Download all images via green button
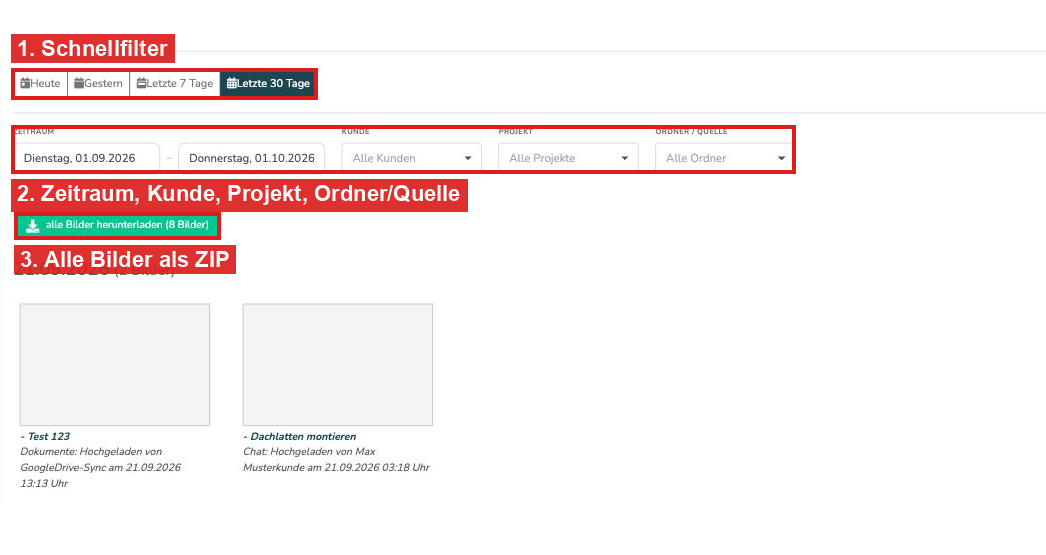Screen dimensions: 1046x555 pyautogui.click(x=117, y=225)
